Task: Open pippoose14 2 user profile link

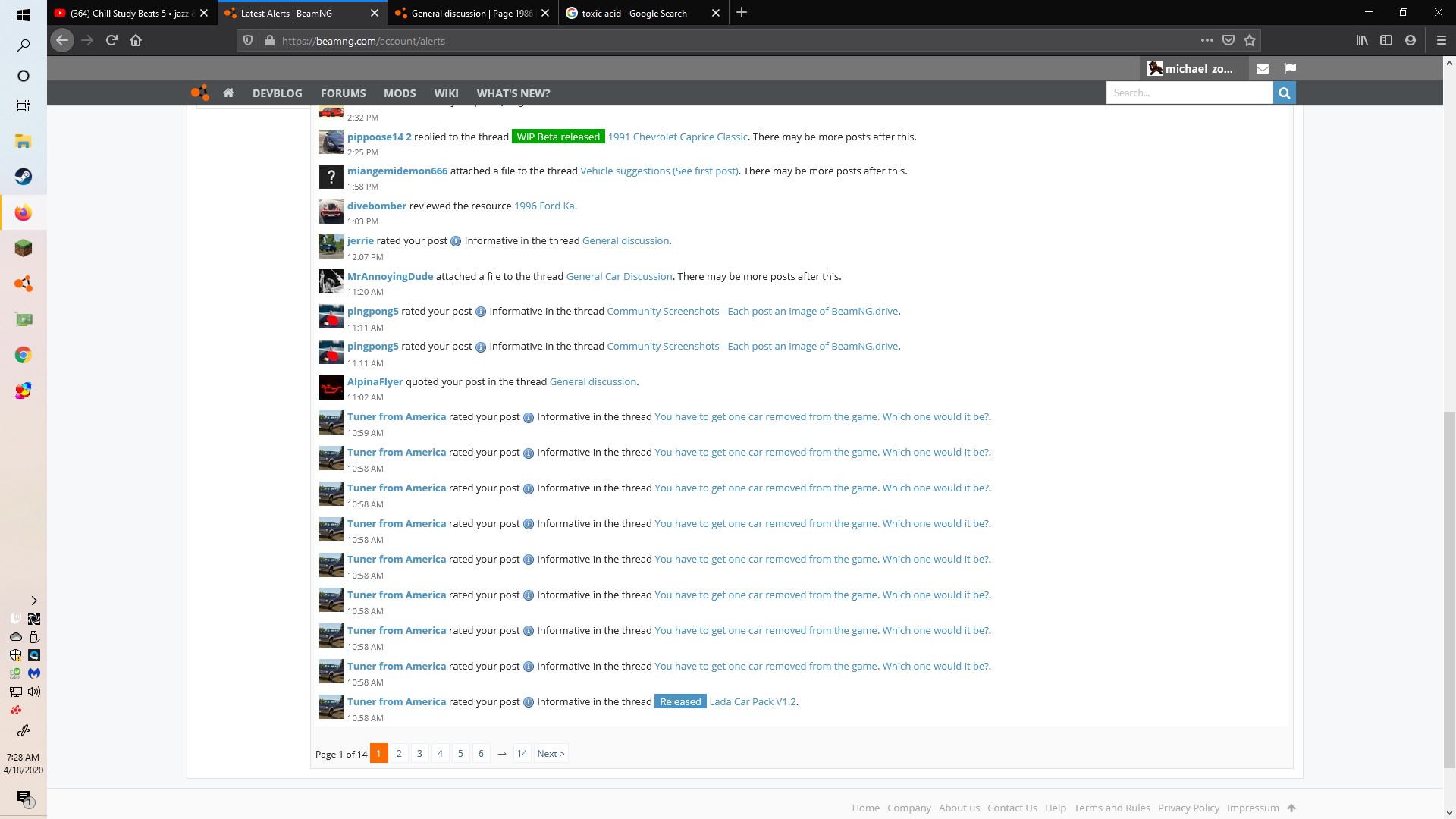Action: click(x=379, y=136)
